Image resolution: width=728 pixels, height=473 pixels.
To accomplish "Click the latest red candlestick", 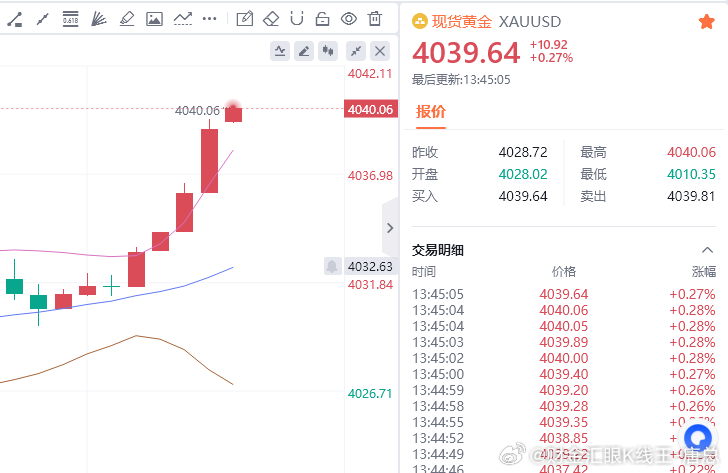I will point(234,114).
